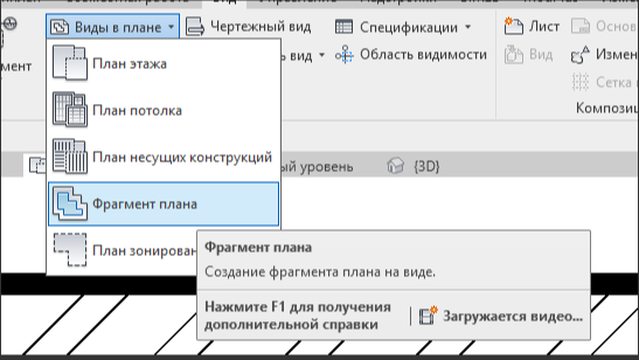Click the Виды в плане icon

(60, 27)
